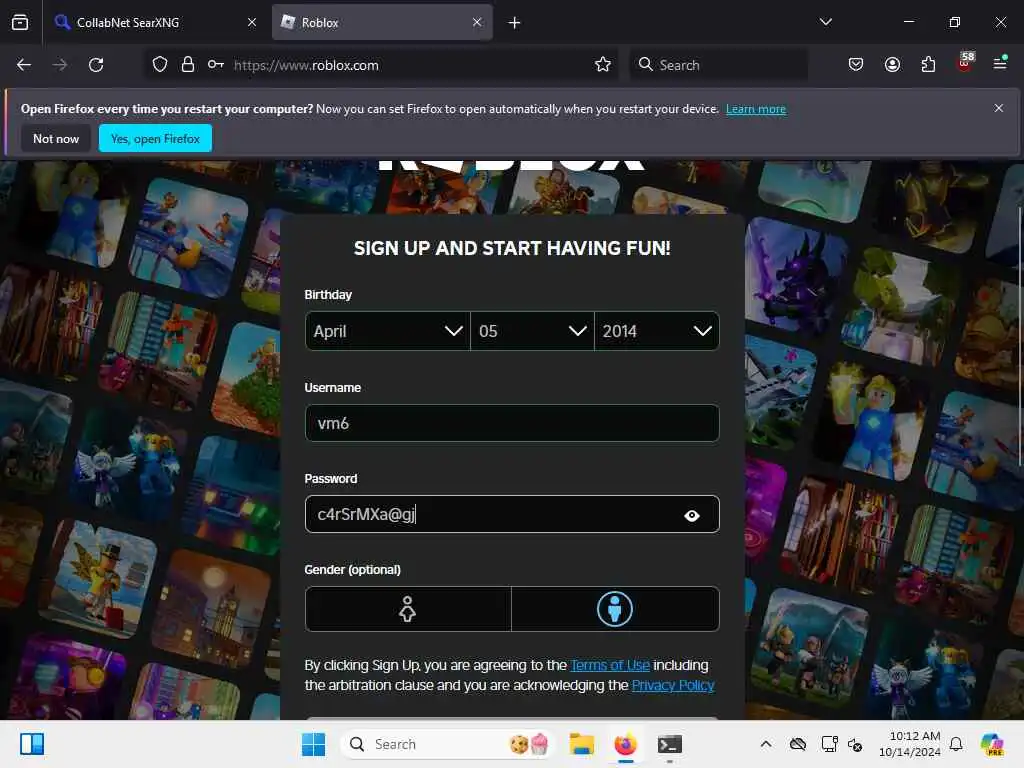Open the Copilot preview taskbar icon
Screen dimensions: 1024x768
click(992, 744)
